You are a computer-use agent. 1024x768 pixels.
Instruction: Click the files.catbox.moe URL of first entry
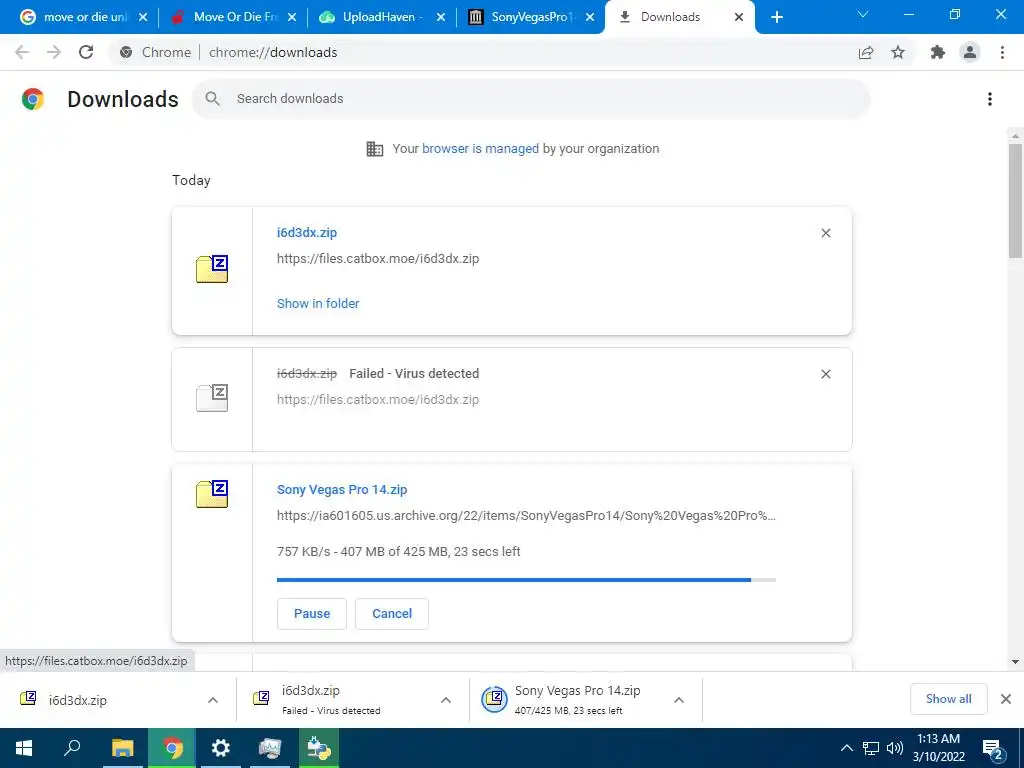pyautogui.click(x=378, y=259)
